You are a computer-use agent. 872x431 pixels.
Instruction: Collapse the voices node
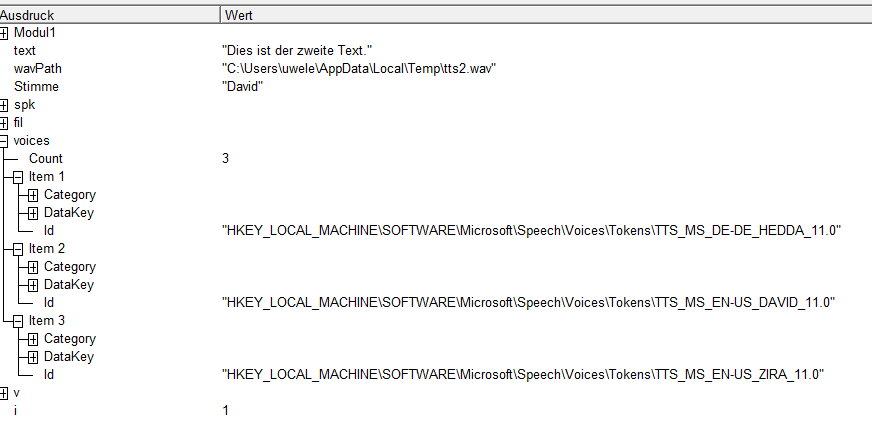[x=3, y=141]
